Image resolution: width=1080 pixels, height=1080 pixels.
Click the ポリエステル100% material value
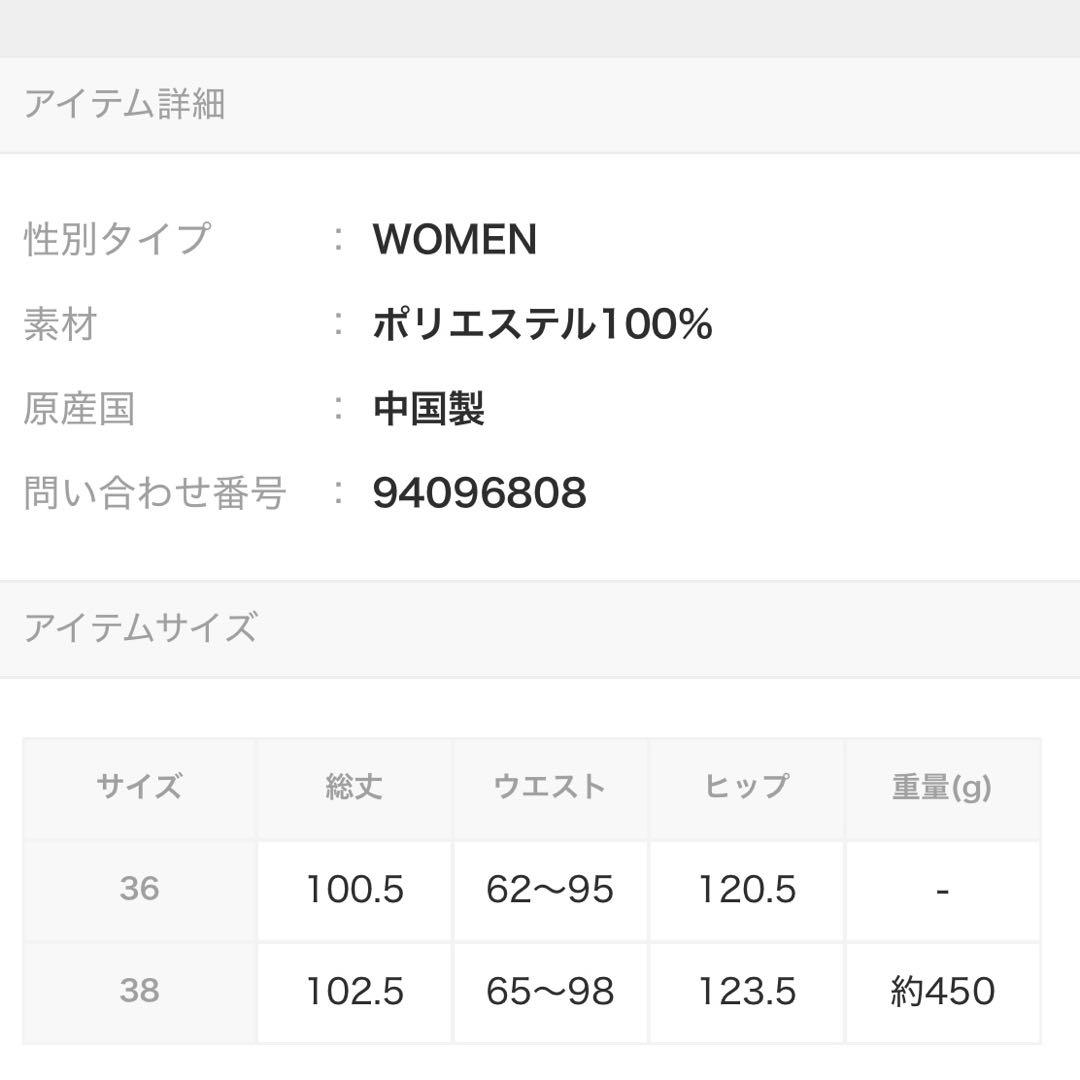[x=542, y=324]
